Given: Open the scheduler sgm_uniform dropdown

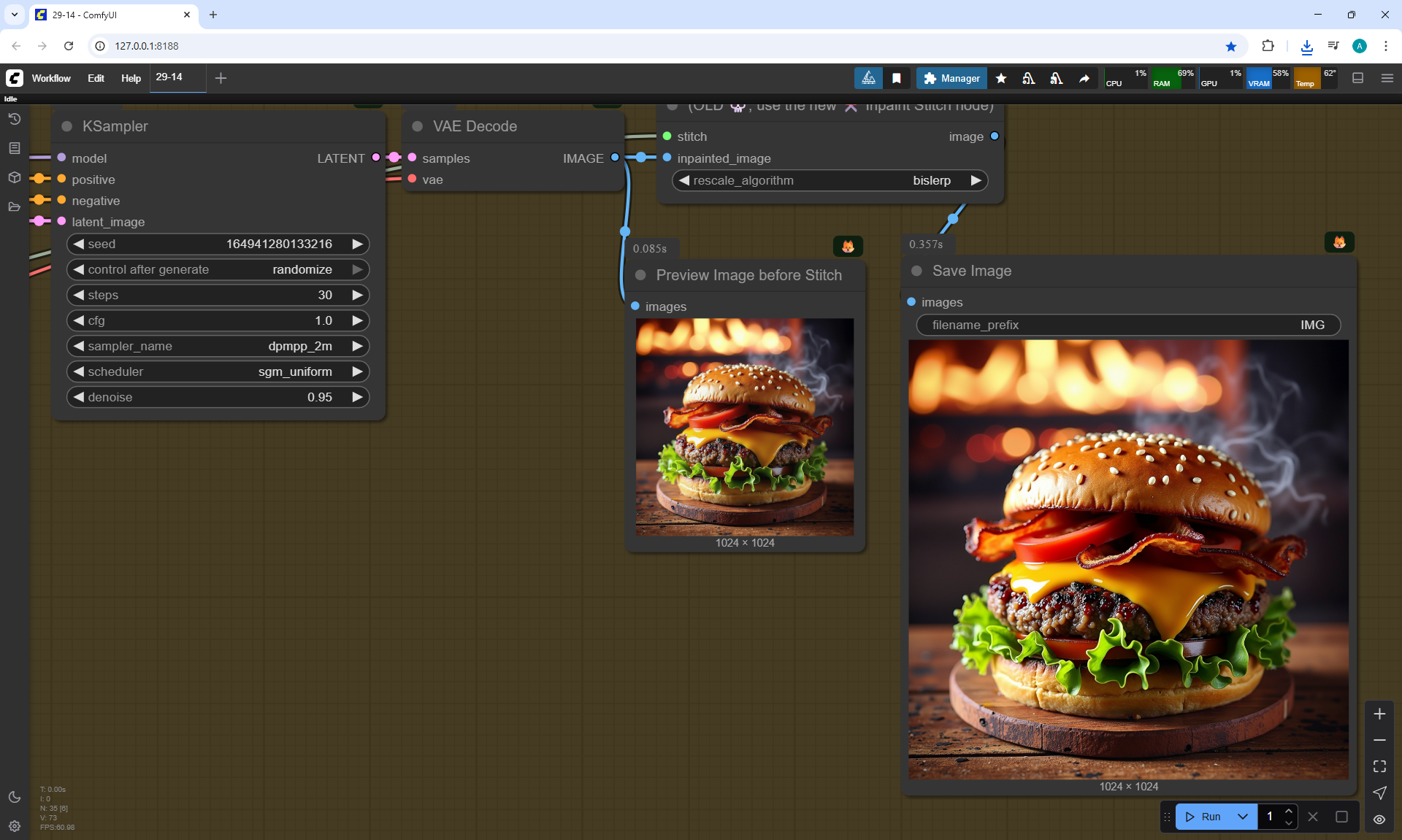Looking at the screenshot, I should (218, 371).
